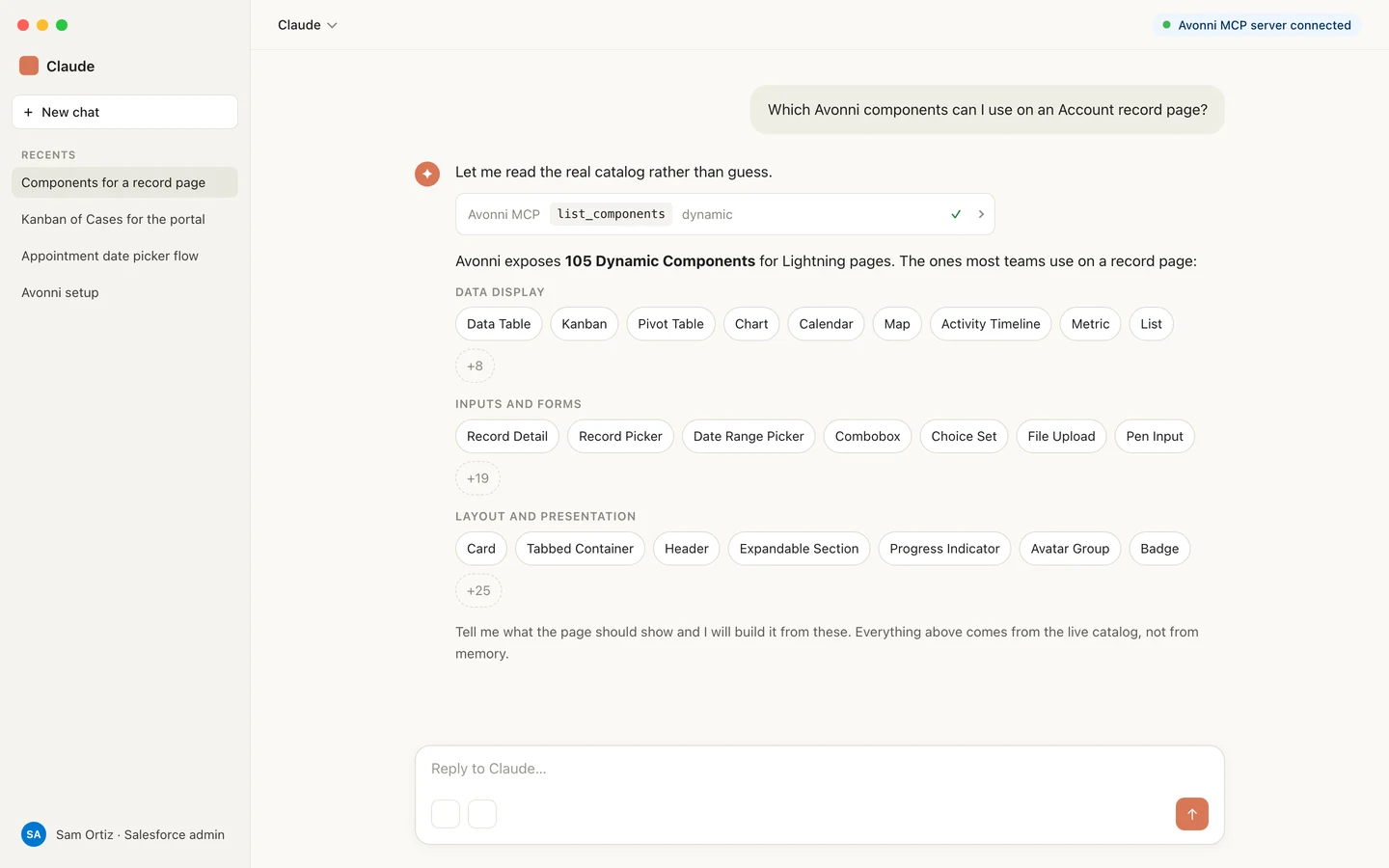Image resolution: width=1389 pixels, height=868 pixels.
Task: Select the Metric chip
Action: [1090, 324]
